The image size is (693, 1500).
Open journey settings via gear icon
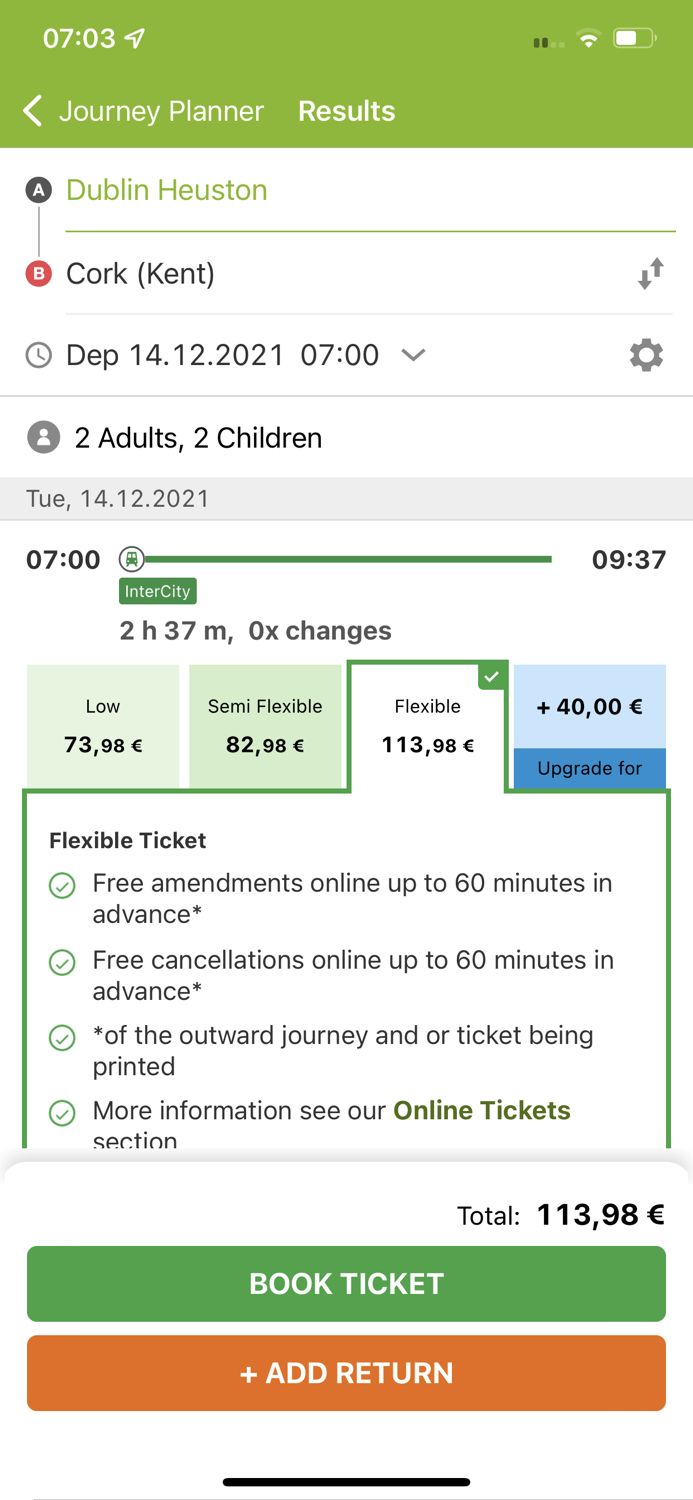tap(646, 355)
